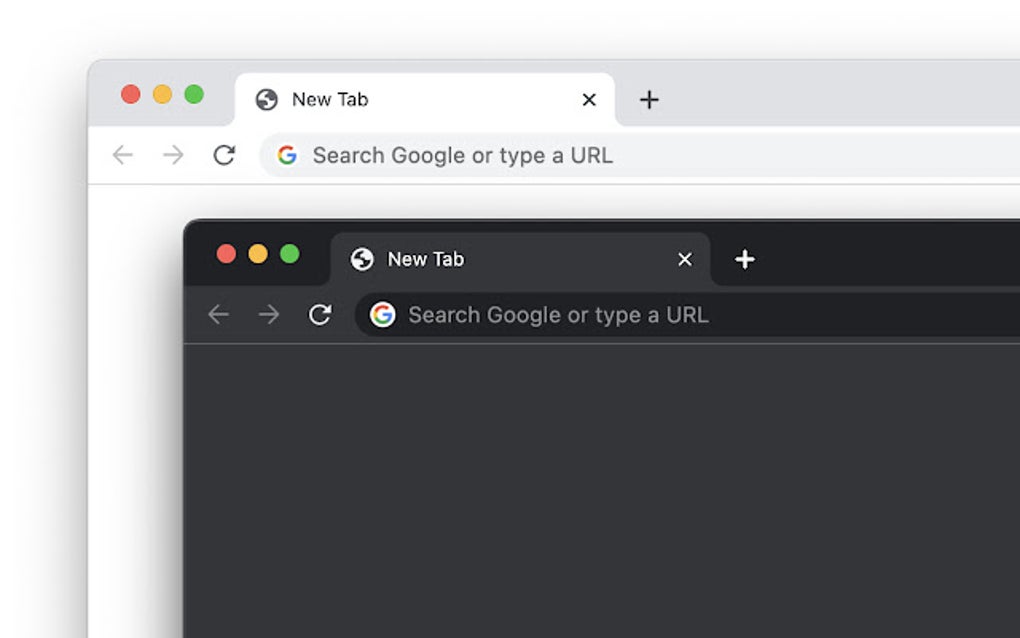The width and height of the screenshot is (1020, 638).
Task: Reload the page in the light window
Action: [224, 155]
